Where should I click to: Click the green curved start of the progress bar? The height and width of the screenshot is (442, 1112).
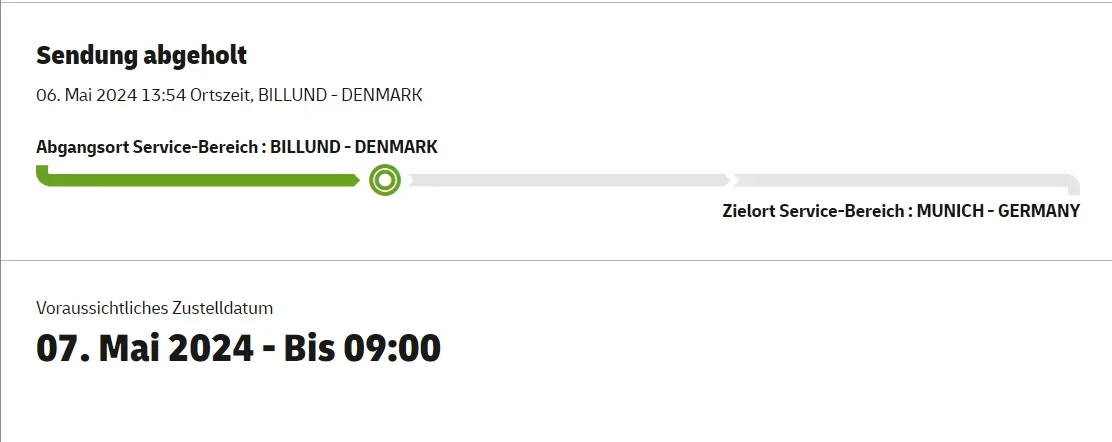(42, 175)
